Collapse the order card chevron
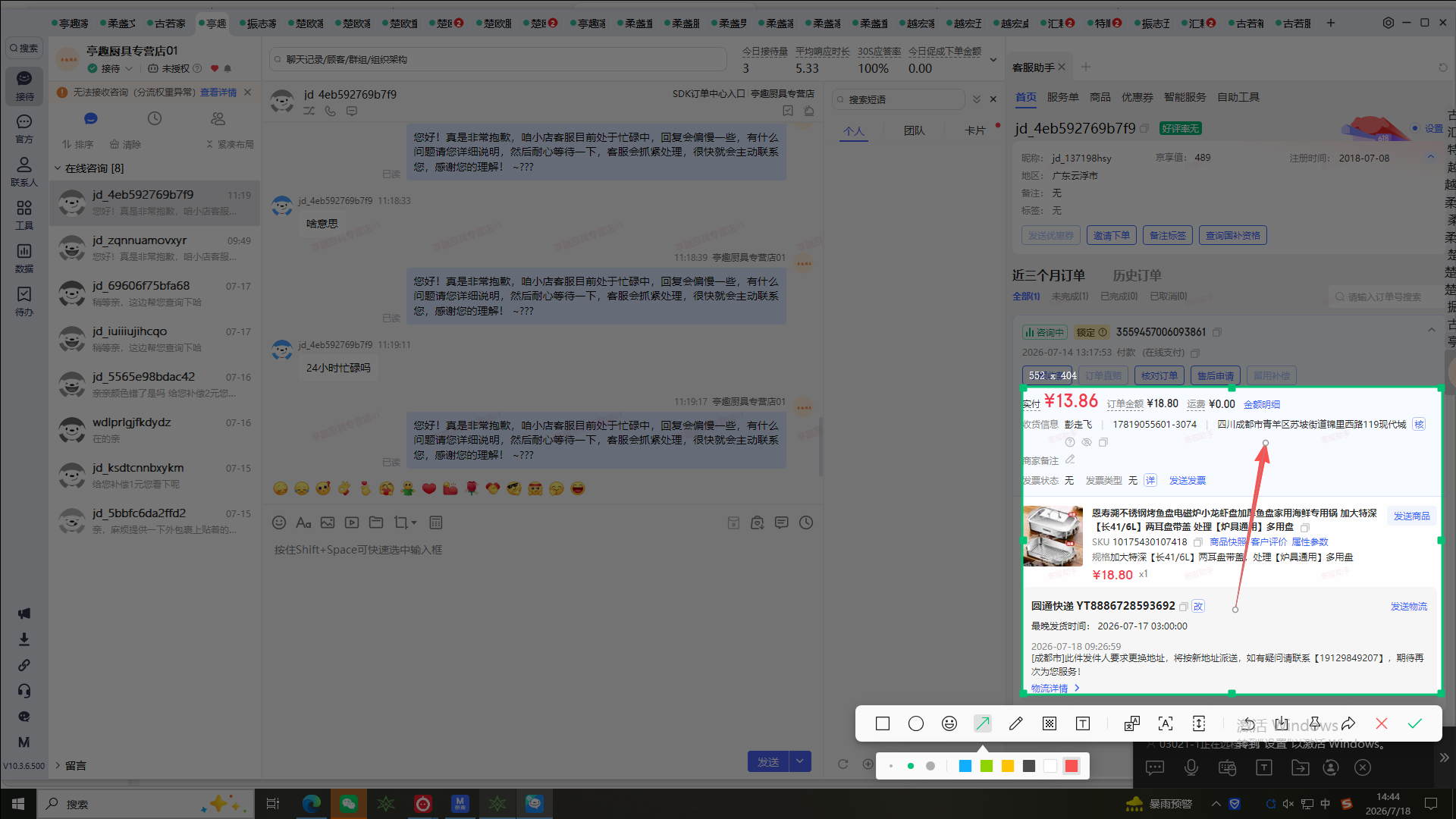This screenshot has height=819, width=1456. tap(1432, 330)
